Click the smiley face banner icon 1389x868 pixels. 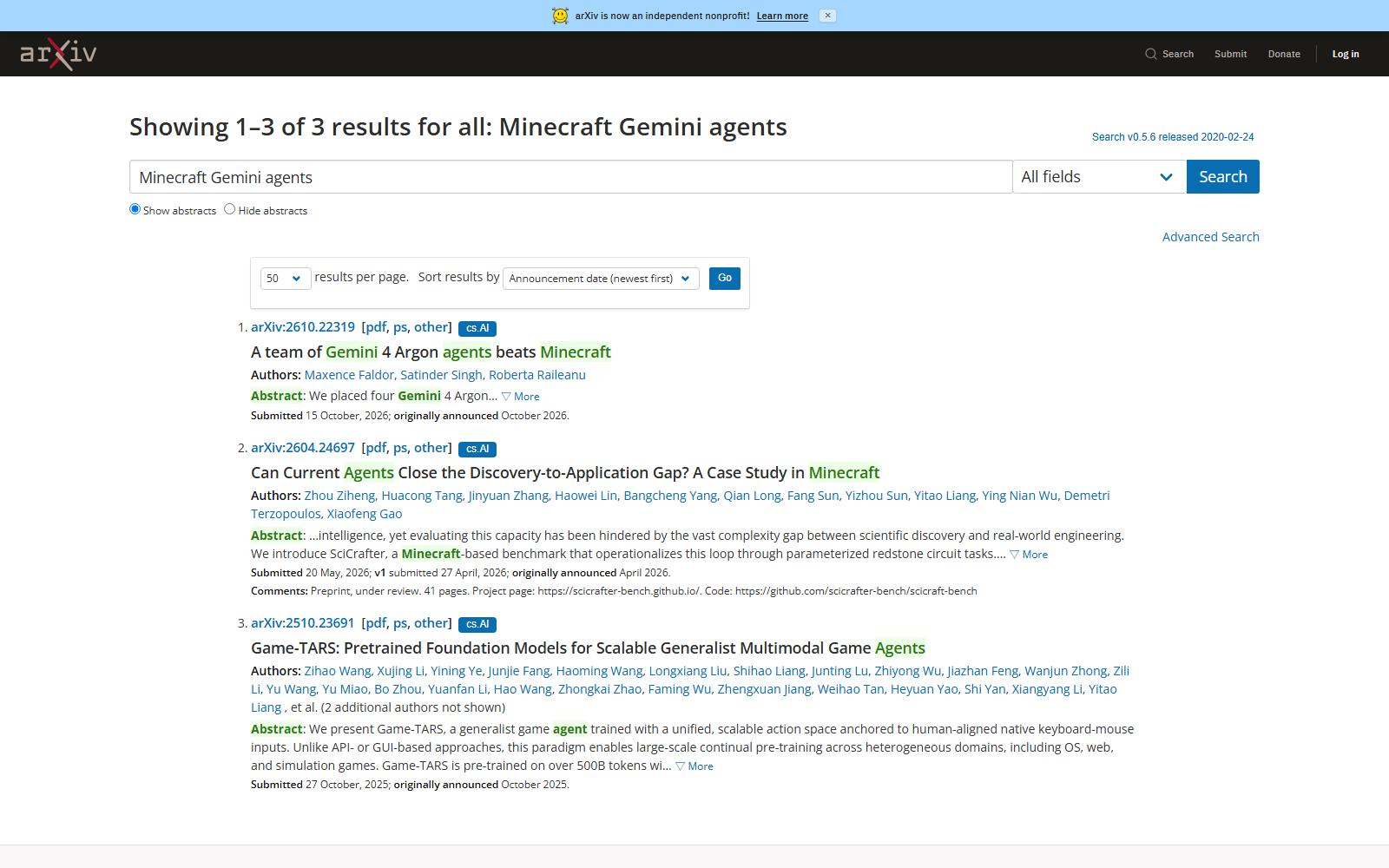pyautogui.click(x=561, y=16)
